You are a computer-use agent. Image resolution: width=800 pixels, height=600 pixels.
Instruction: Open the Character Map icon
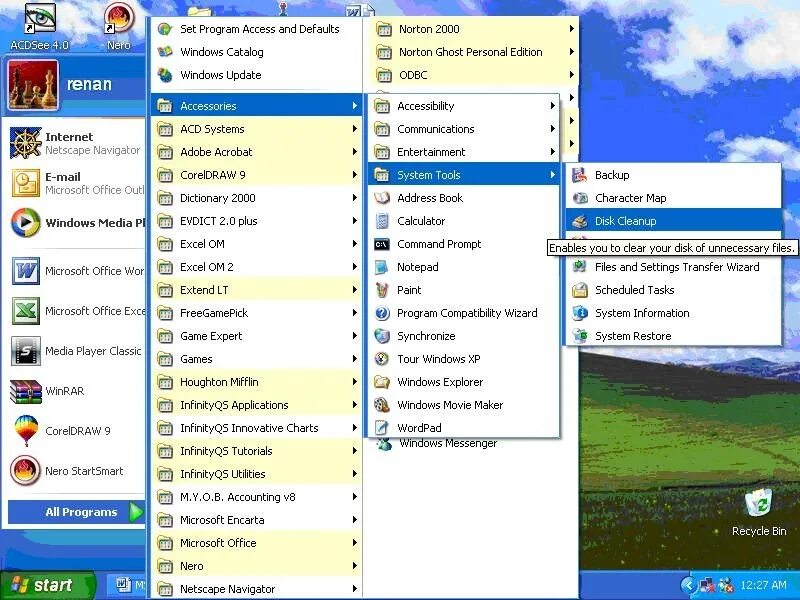pyautogui.click(x=579, y=198)
